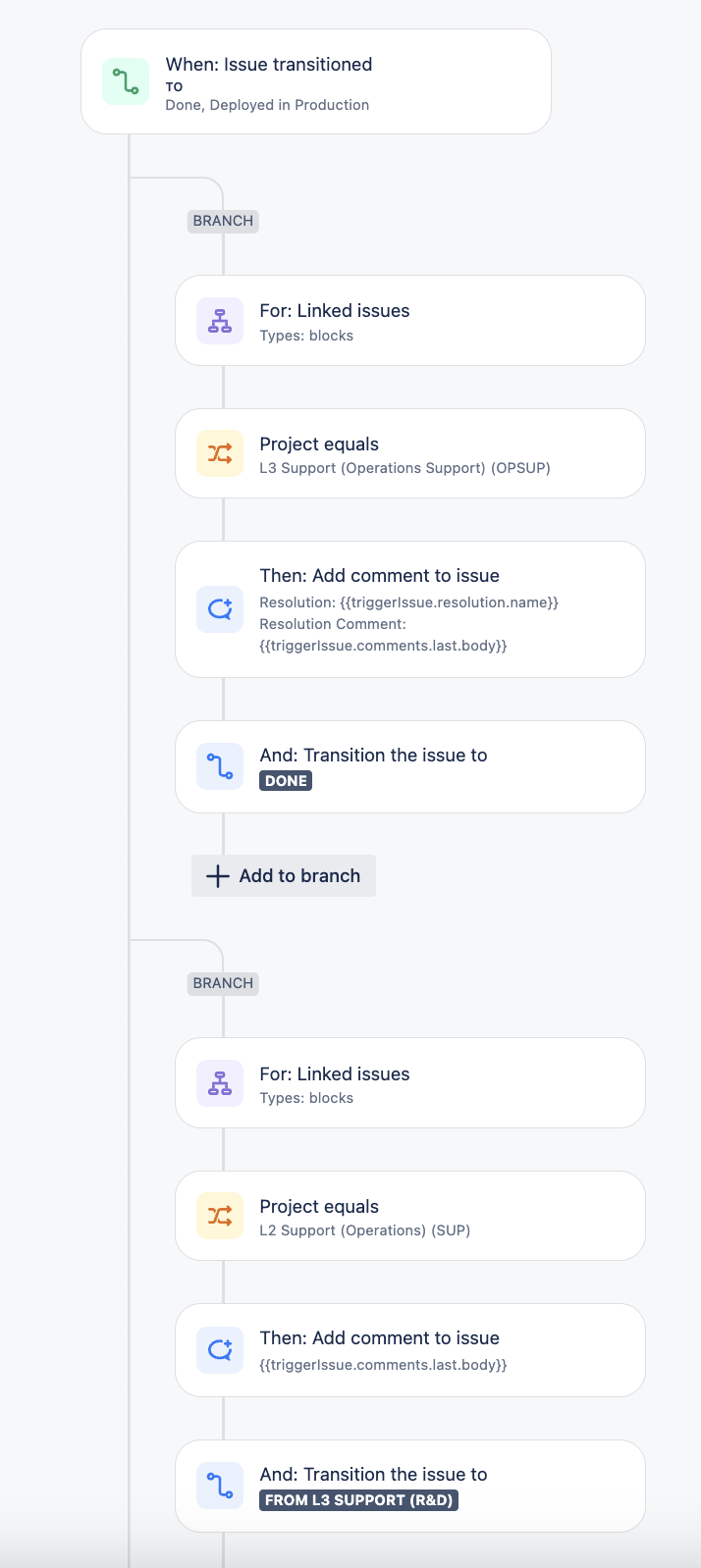Image resolution: width=701 pixels, height=1568 pixels.
Task: Click the Issue transitioned trigger icon
Action: pos(125,82)
